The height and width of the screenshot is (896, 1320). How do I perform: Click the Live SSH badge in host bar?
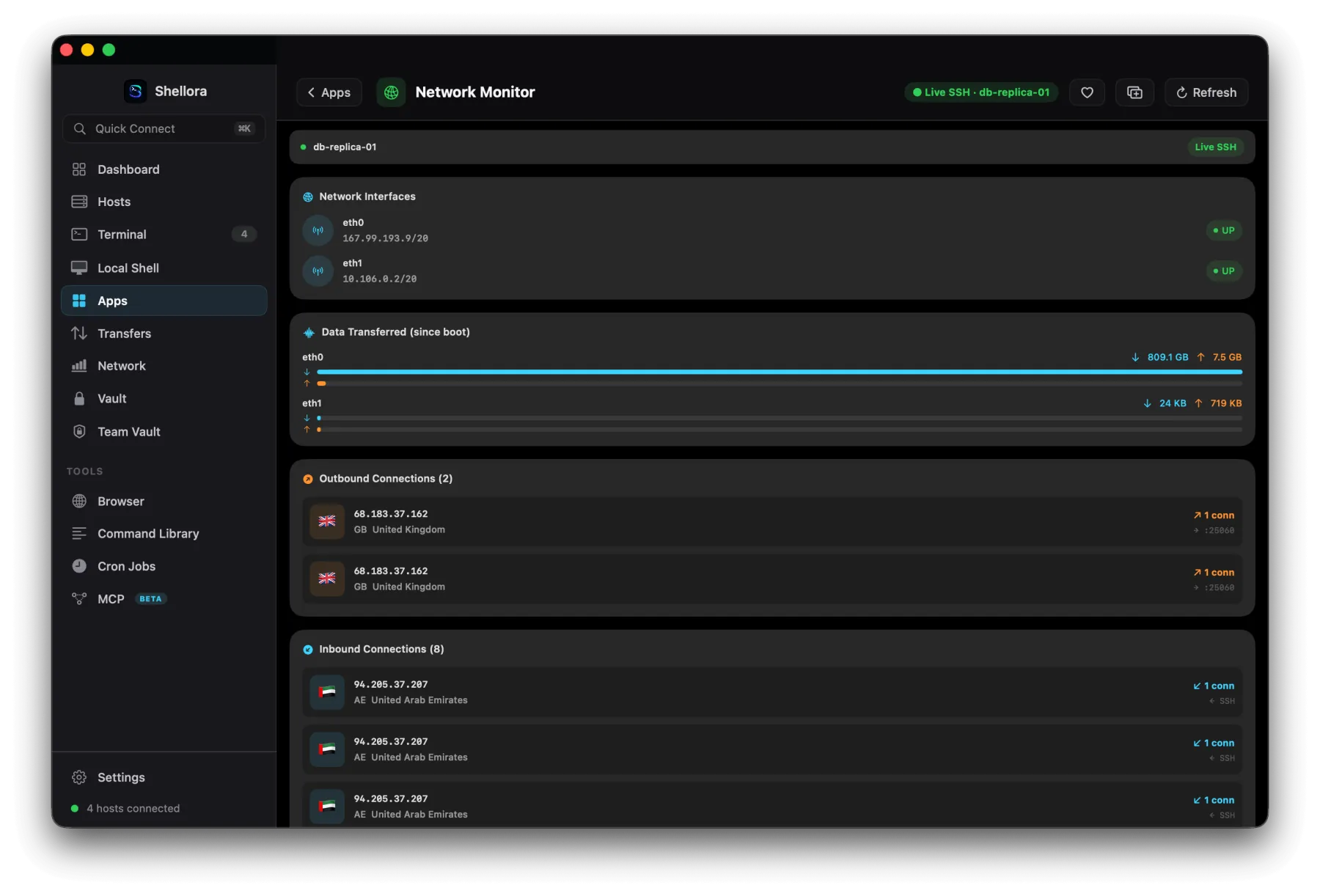coord(1215,147)
